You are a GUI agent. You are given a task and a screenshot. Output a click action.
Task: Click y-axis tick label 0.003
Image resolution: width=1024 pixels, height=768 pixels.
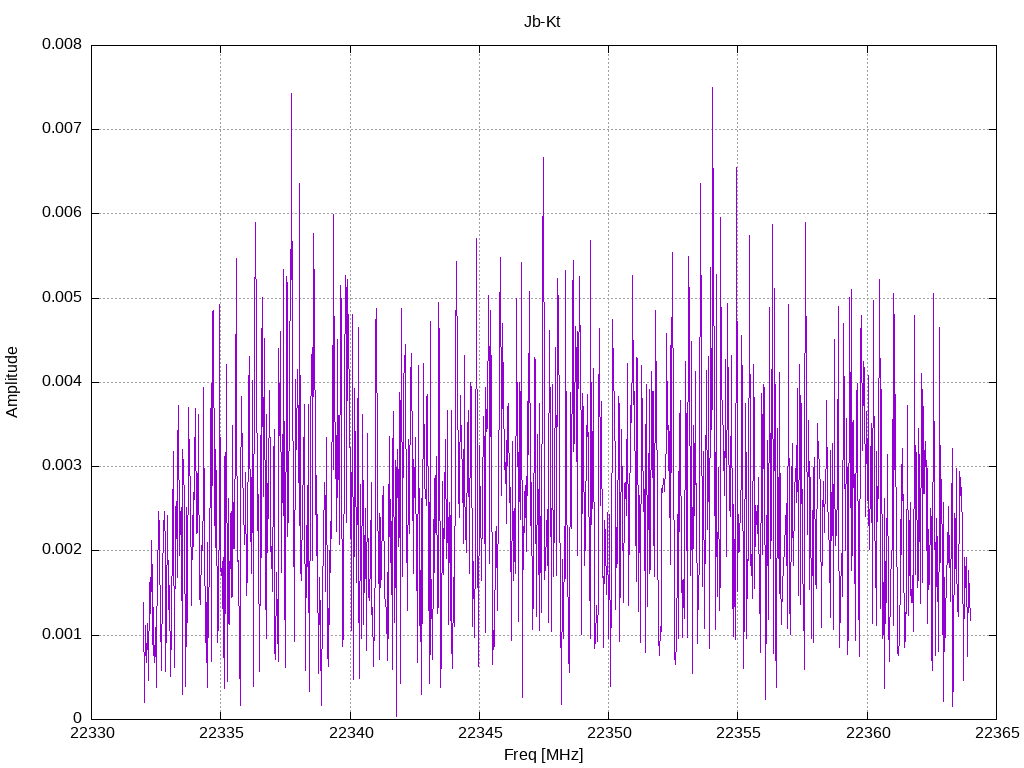pos(62,466)
